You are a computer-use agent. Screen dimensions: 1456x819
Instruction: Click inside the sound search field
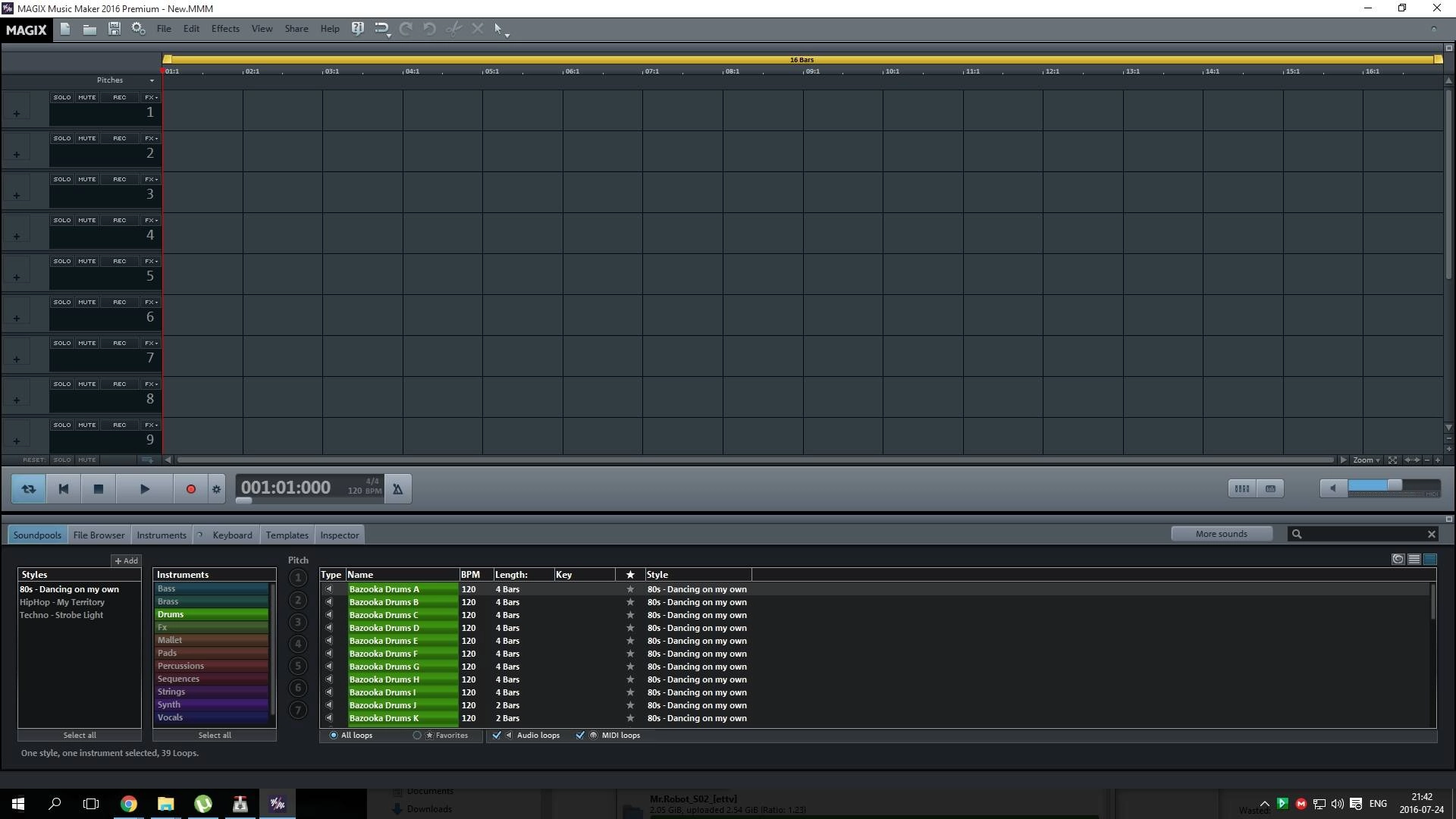1363,535
